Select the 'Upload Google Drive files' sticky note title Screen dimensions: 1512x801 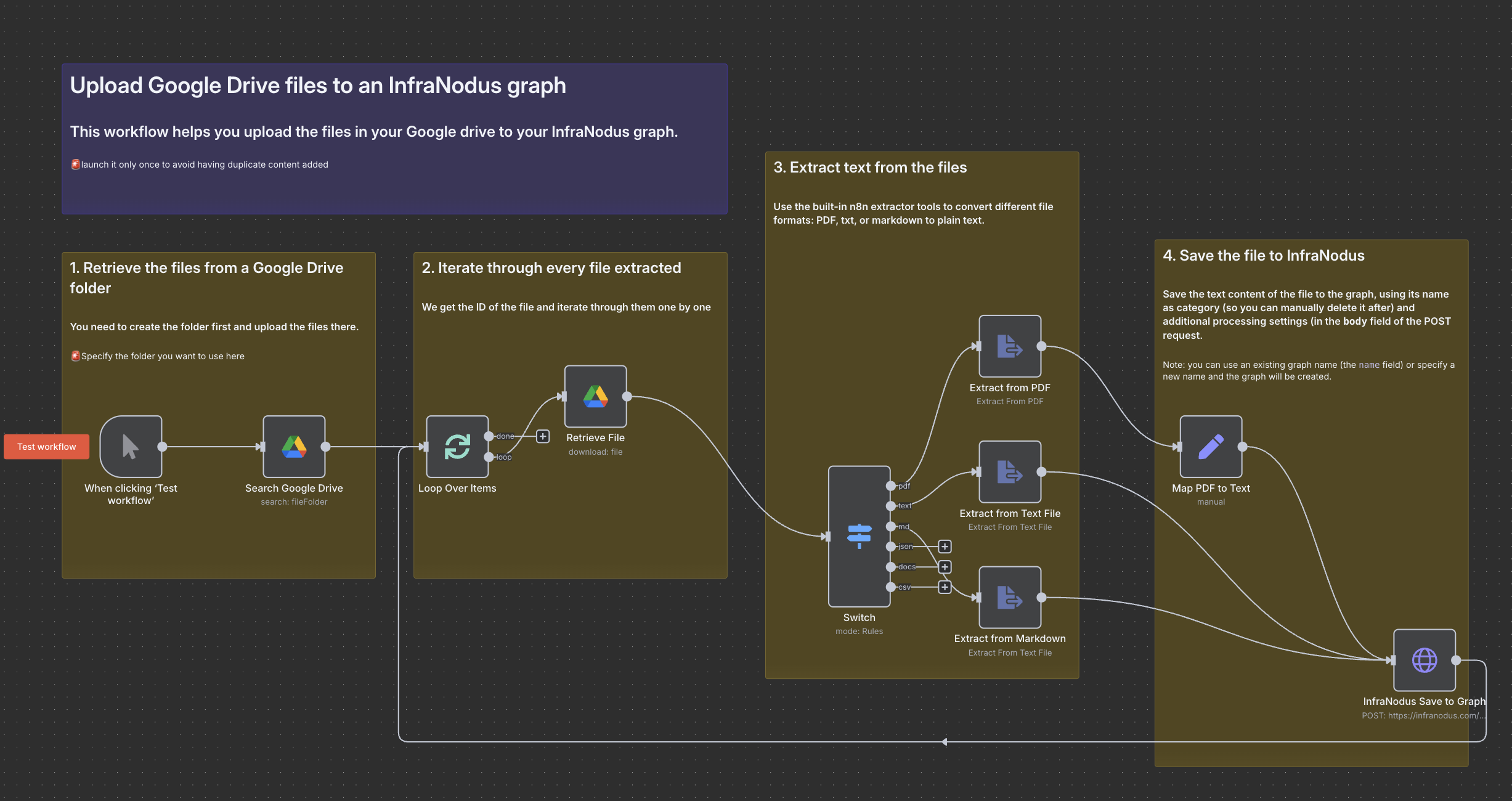click(x=318, y=86)
